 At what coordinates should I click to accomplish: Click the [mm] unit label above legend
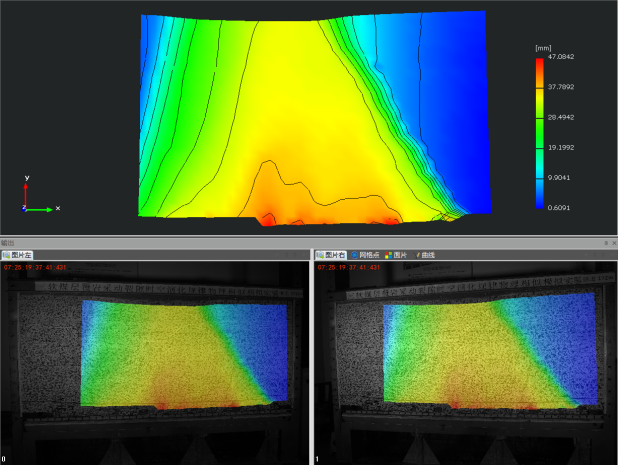click(544, 47)
